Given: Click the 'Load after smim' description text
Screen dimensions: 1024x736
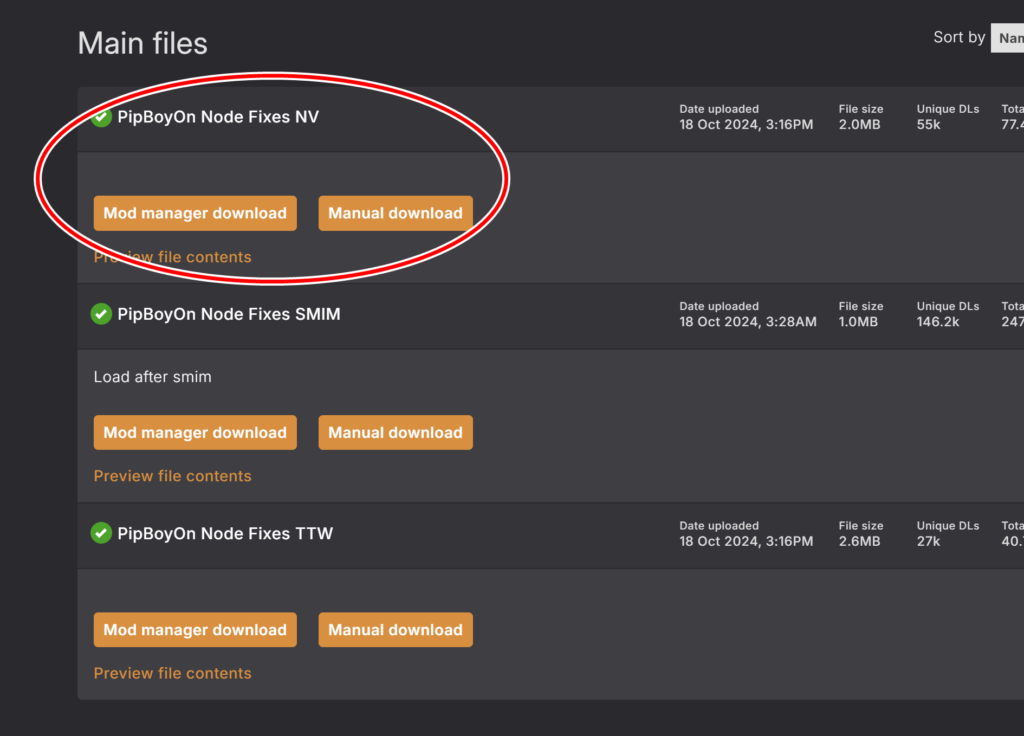Looking at the screenshot, I should 152,377.
